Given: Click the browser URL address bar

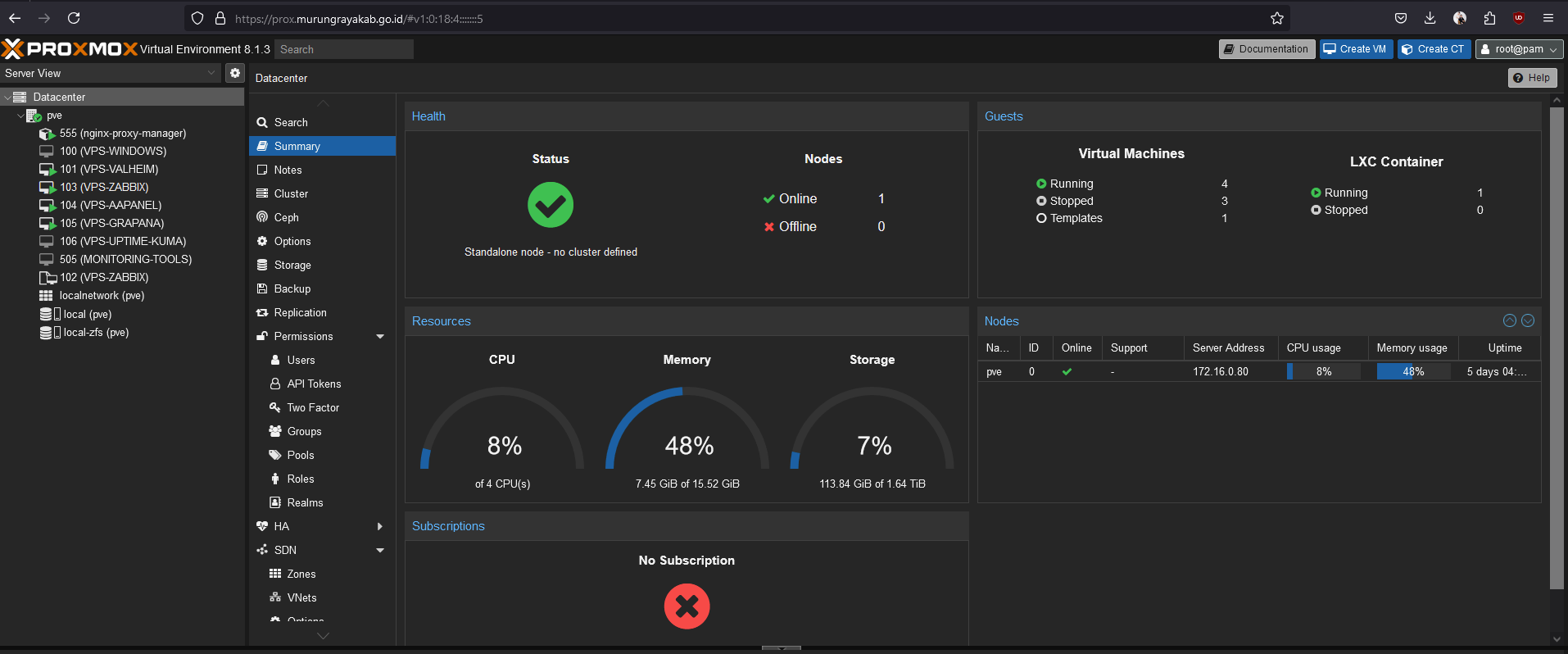Looking at the screenshot, I should click(737, 18).
